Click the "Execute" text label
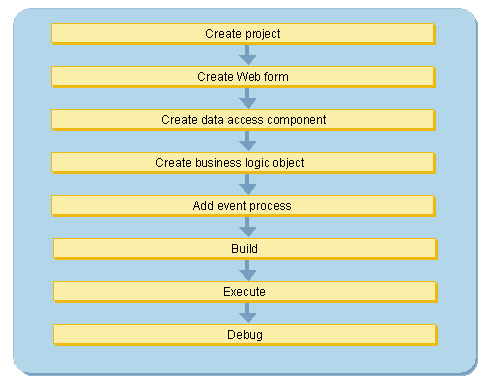The width and height of the screenshot is (498, 385). [x=244, y=292]
